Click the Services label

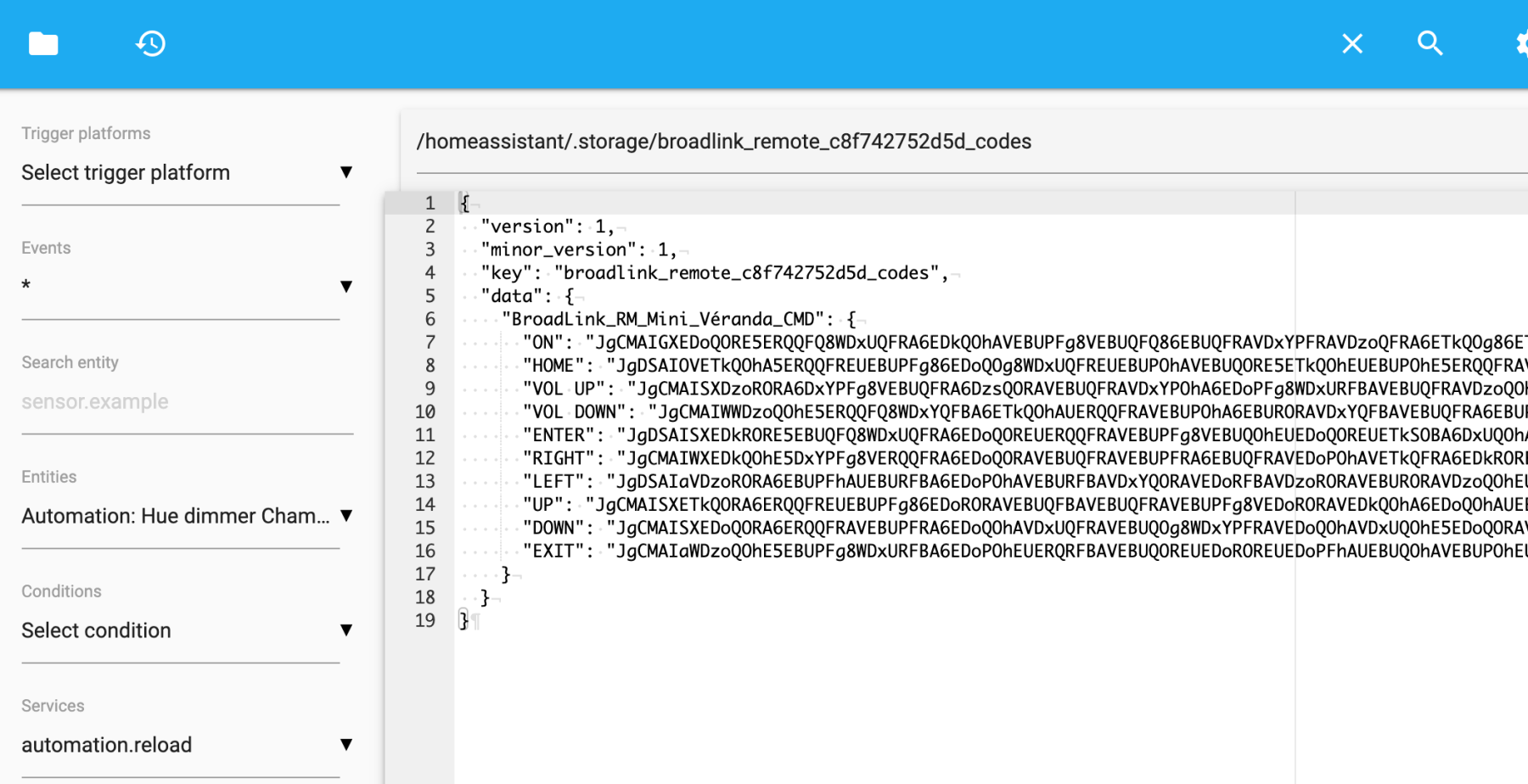click(53, 706)
